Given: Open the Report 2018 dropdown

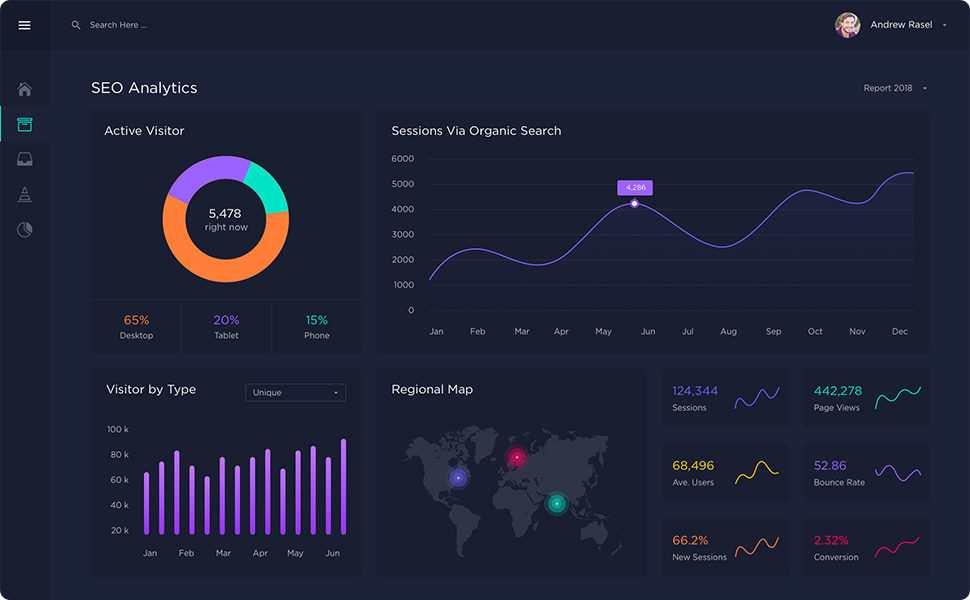Looking at the screenshot, I should 895,88.
